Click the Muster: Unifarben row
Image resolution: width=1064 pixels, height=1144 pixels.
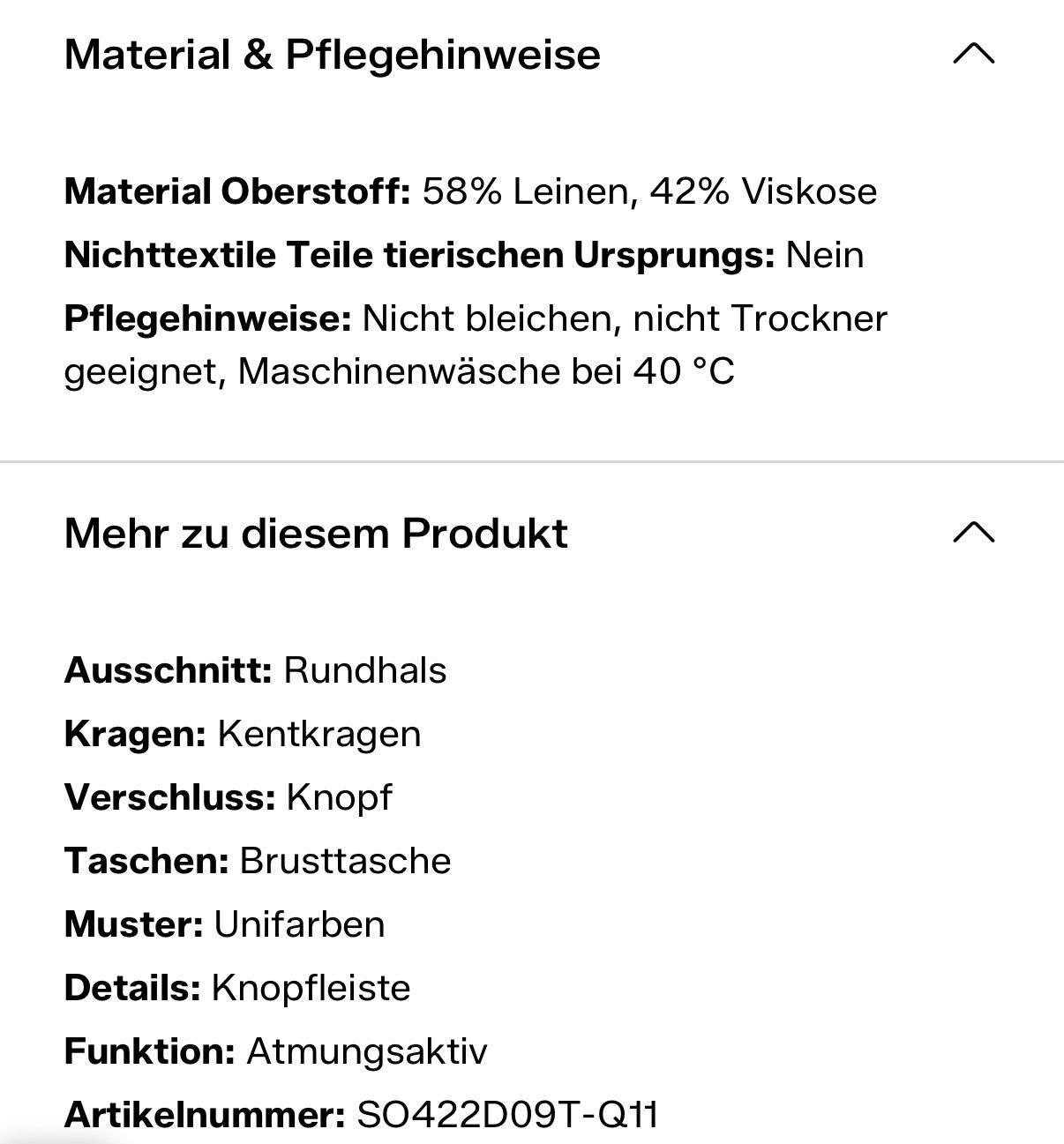pyautogui.click(x=225, y=924)
